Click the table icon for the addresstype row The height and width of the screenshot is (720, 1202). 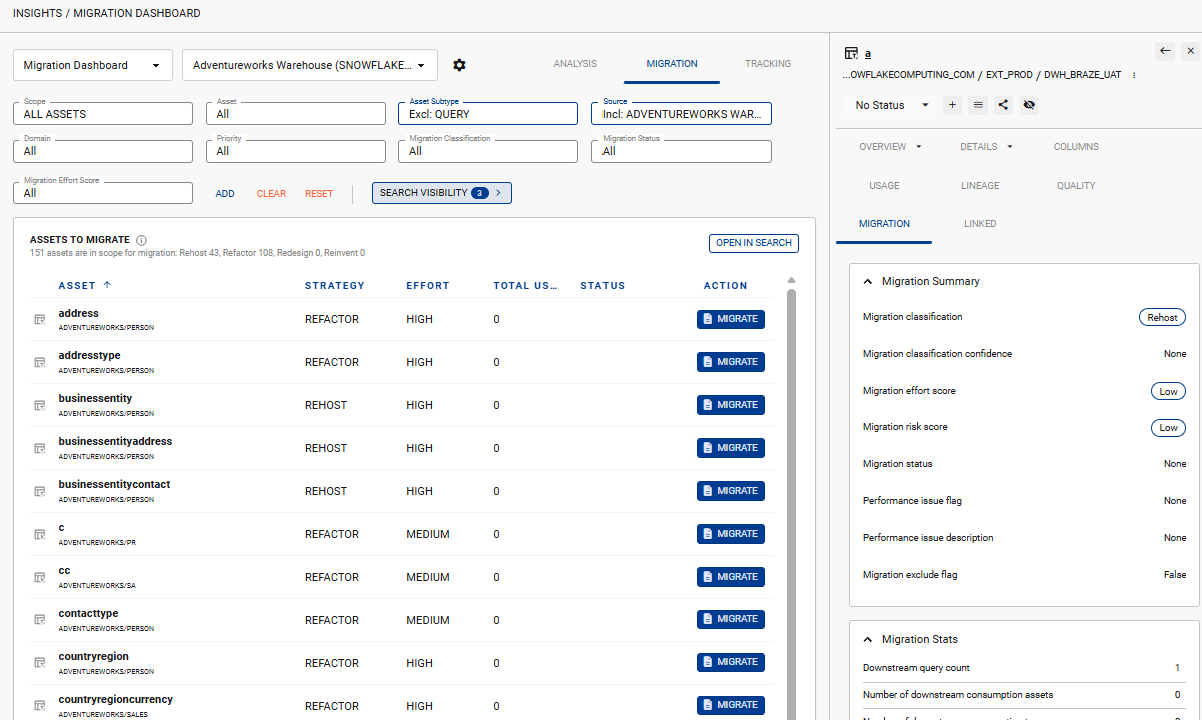click(40, 362)
